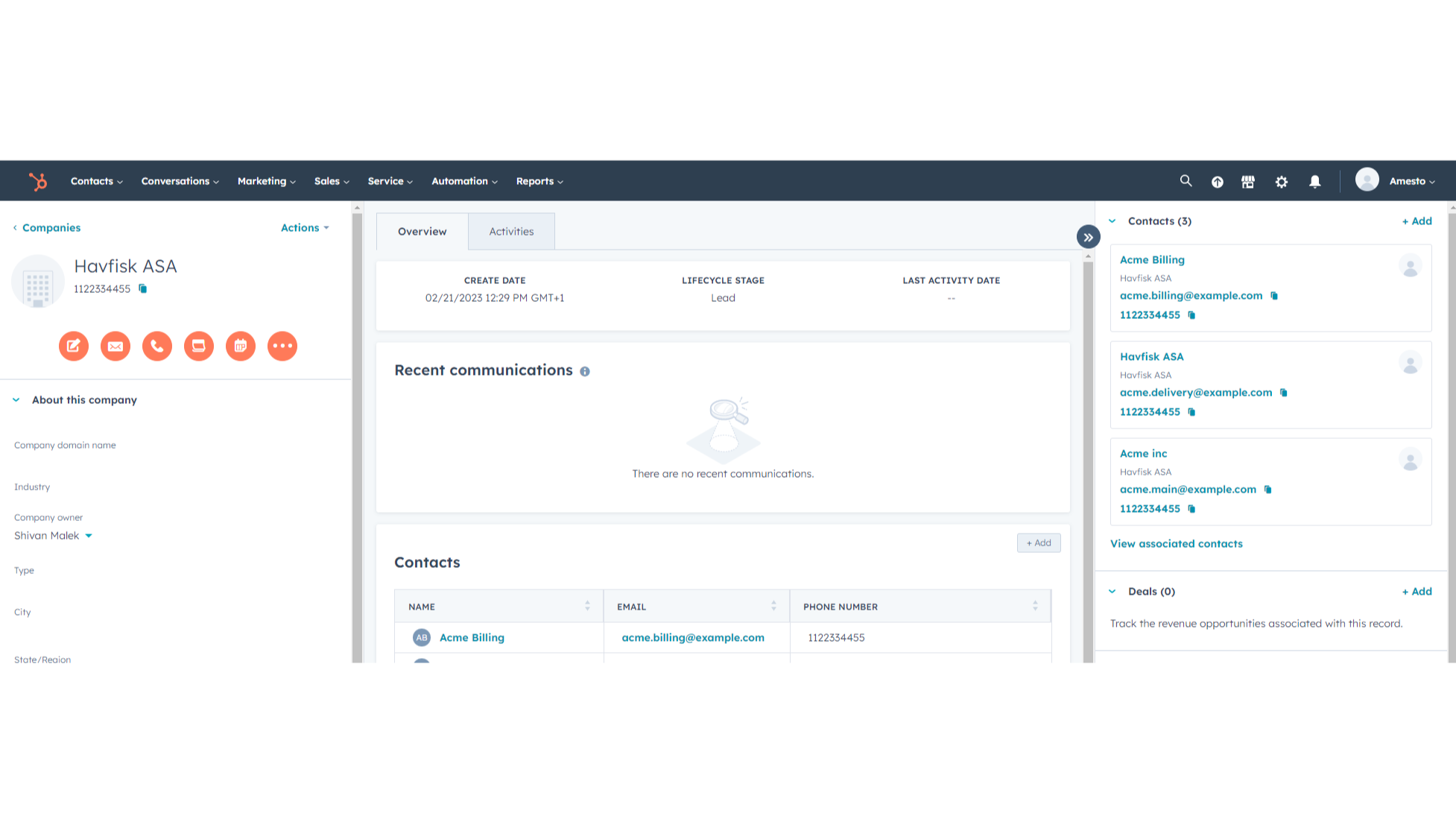
Task: Select the Overview tab
Action: (422, 232)
